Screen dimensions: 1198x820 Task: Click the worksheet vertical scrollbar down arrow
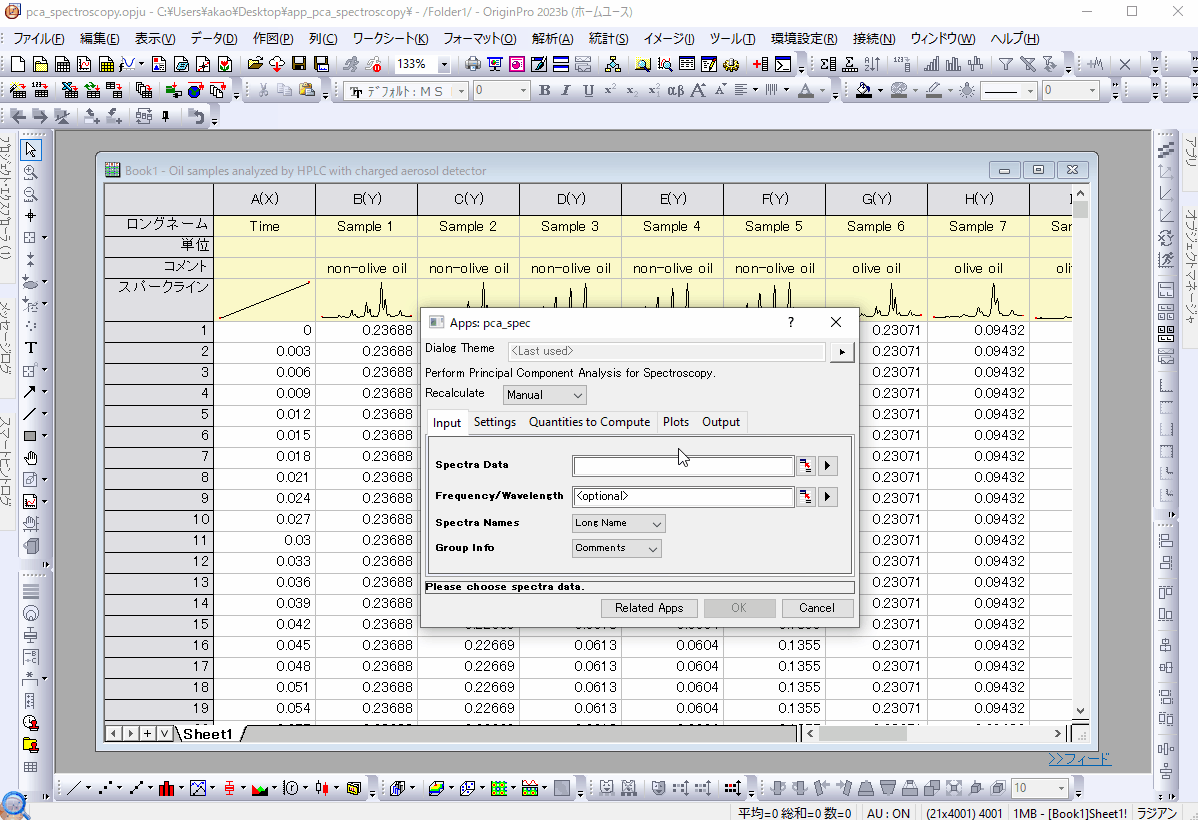click(1080, 711)
